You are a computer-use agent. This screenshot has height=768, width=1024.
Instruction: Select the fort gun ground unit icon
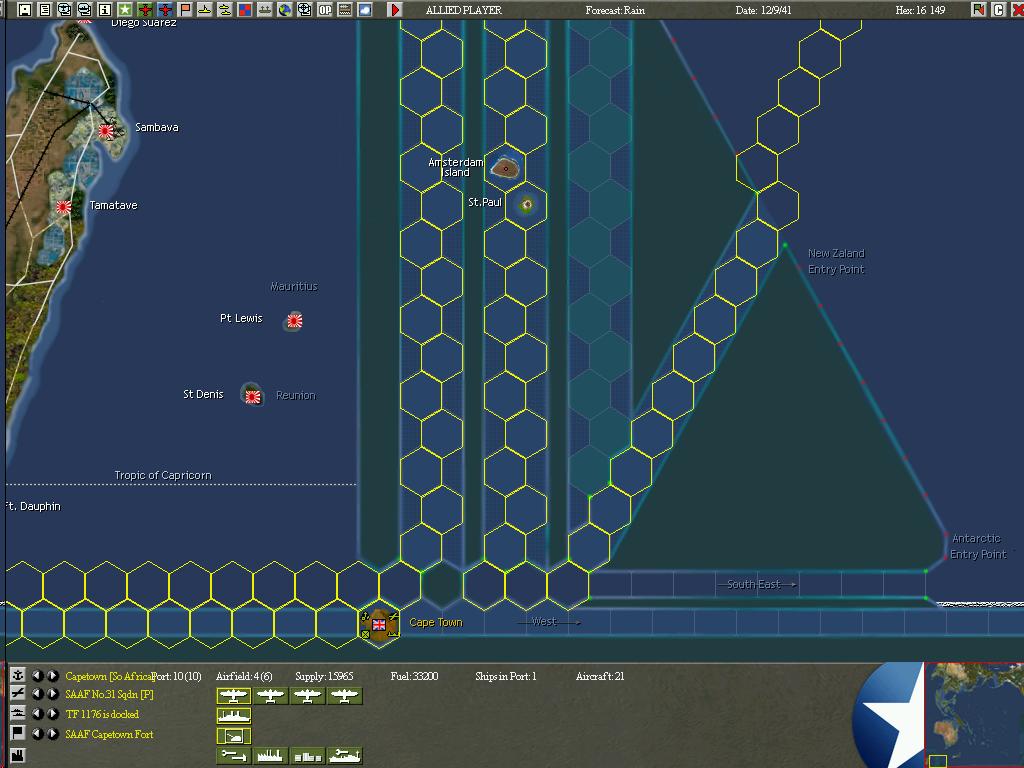(234, 736)
